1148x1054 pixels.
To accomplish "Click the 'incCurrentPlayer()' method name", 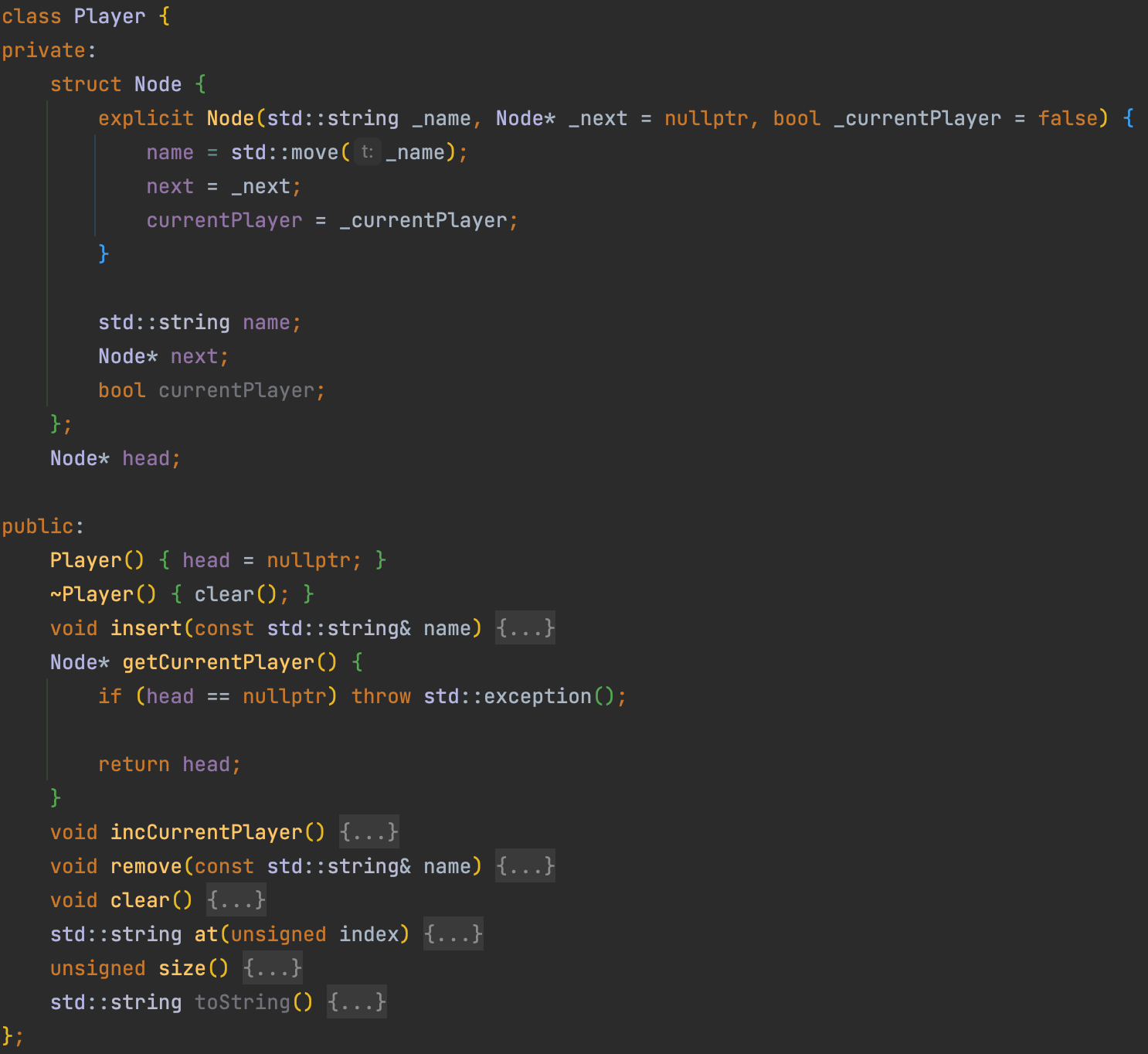I will pos(218,832).
